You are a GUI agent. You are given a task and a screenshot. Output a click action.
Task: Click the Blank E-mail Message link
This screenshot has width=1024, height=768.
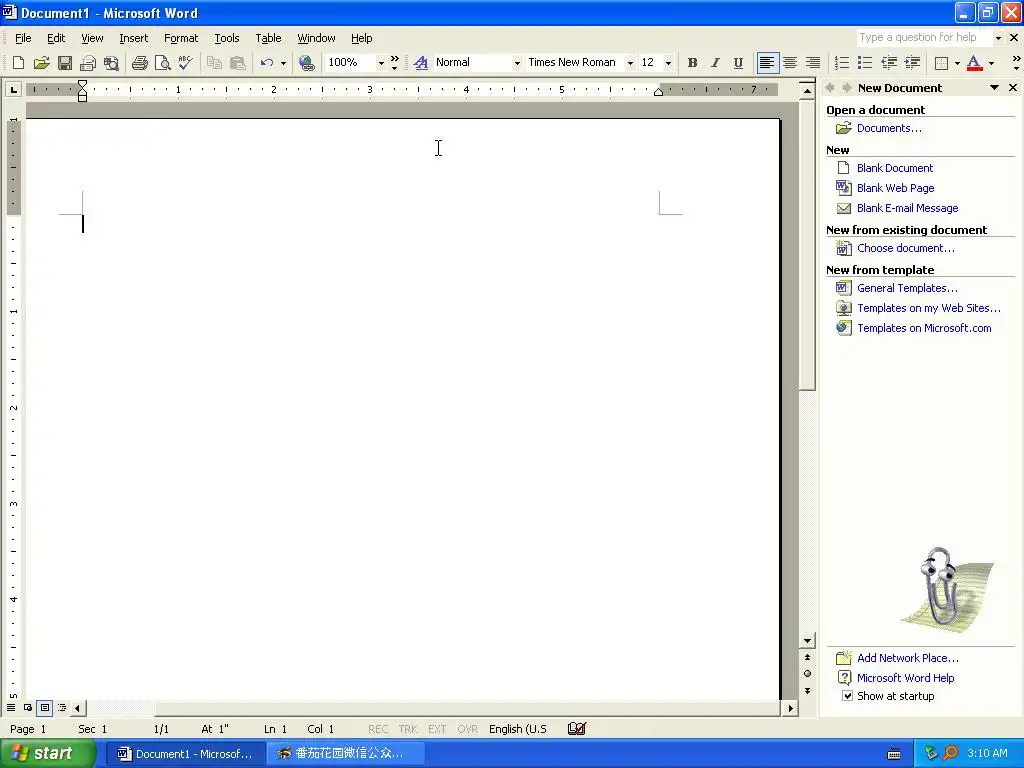pos(907,208)
